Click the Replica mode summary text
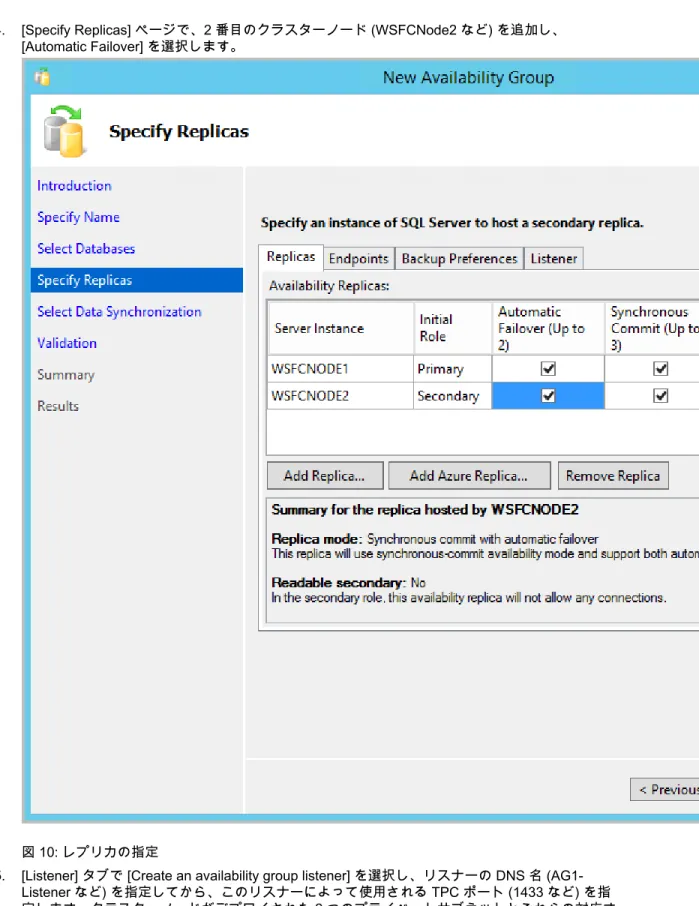Viewport: 699px width, 906px height. pos(435,539)
